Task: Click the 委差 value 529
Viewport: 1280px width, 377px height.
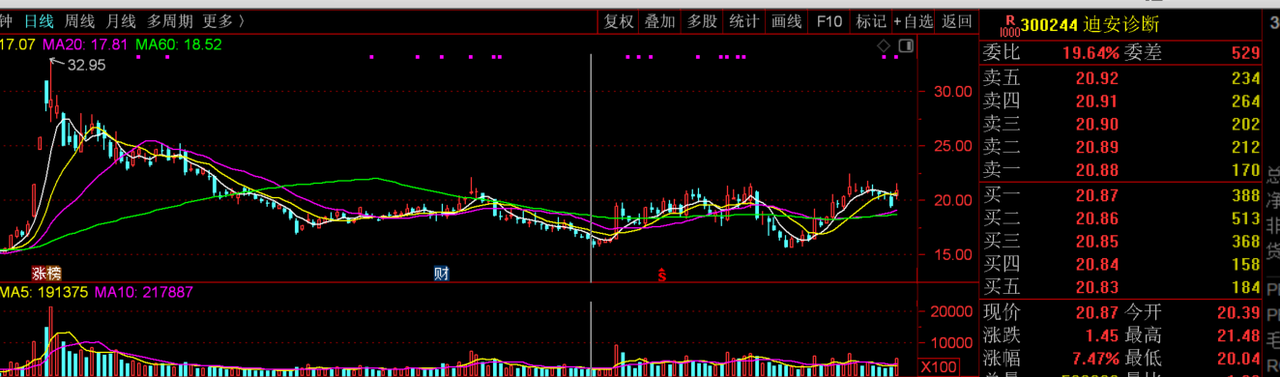Action: click(1246, 53)
